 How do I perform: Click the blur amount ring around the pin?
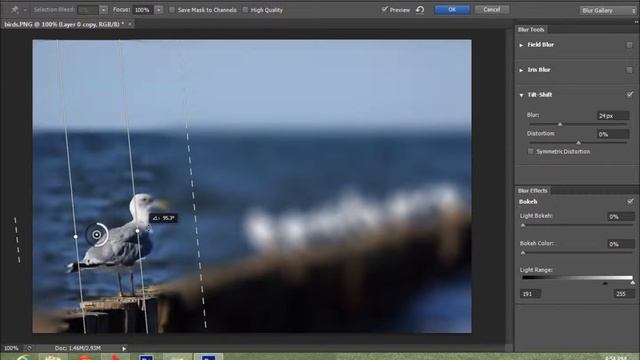(98, 235)
